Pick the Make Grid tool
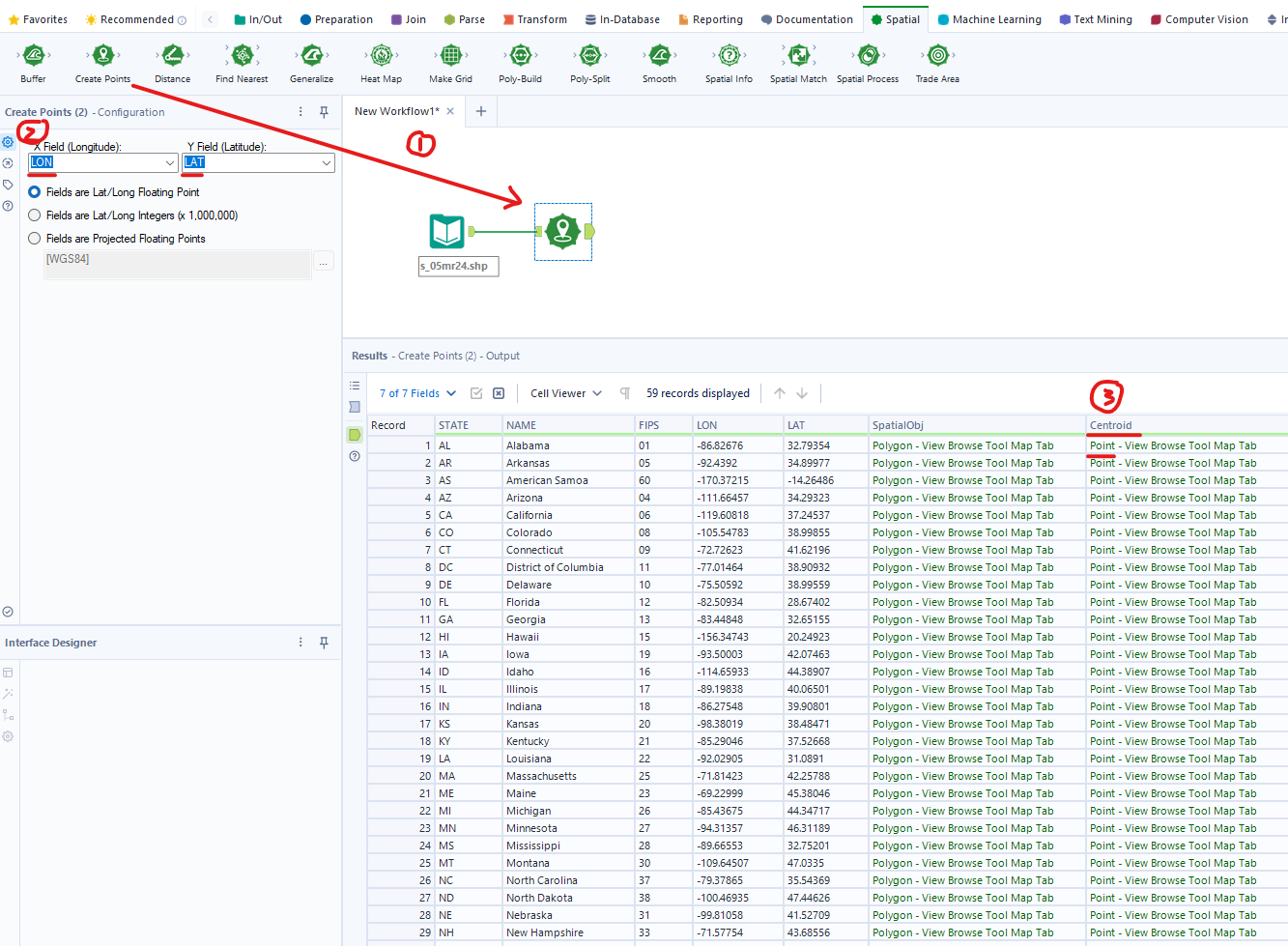This screenshot has height=946, width=1288. click(x=450, y=56)
